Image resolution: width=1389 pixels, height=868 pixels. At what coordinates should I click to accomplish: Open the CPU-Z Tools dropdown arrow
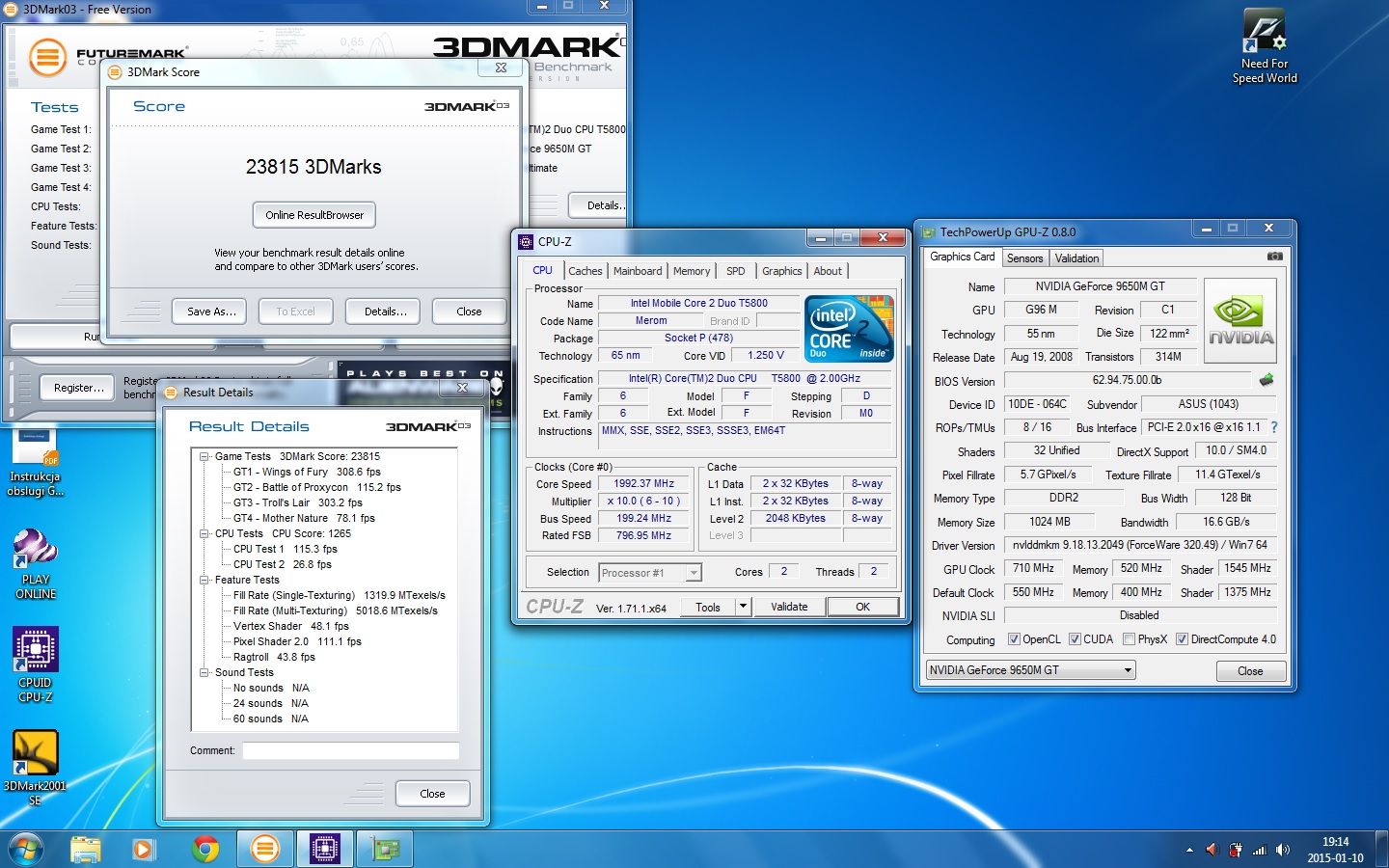[743, 607]
